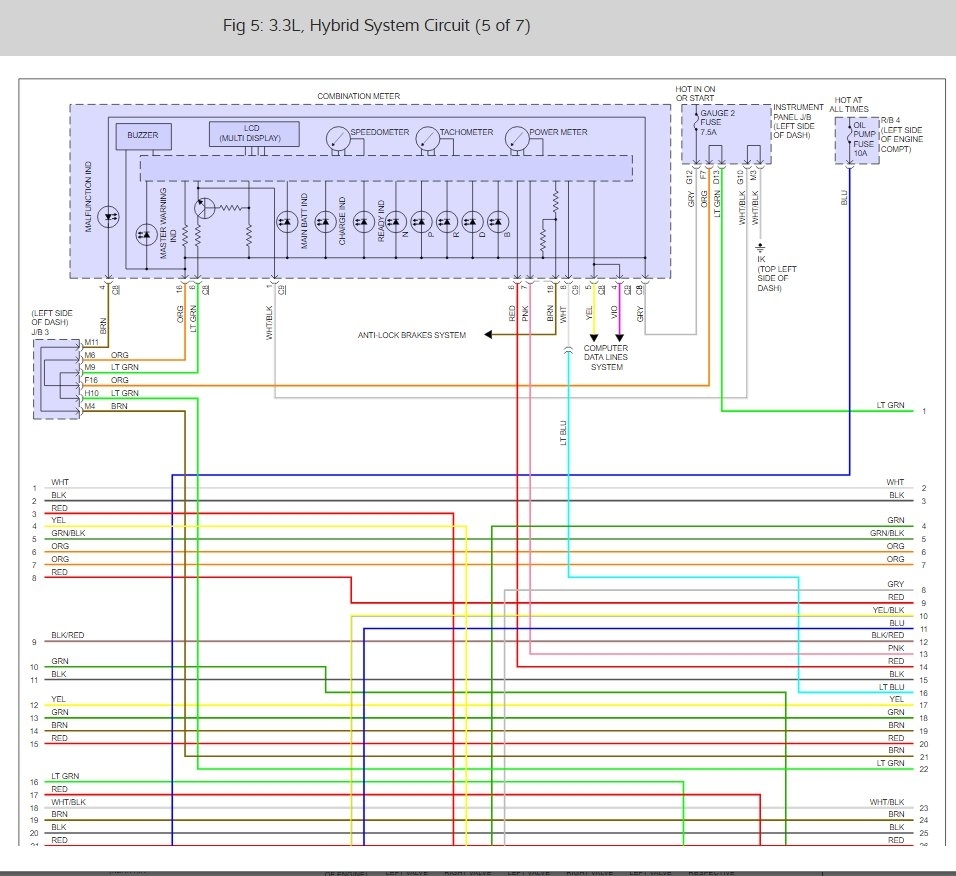Click the IK ground symbol
This screenshot has height=876, width=956.
760,247
